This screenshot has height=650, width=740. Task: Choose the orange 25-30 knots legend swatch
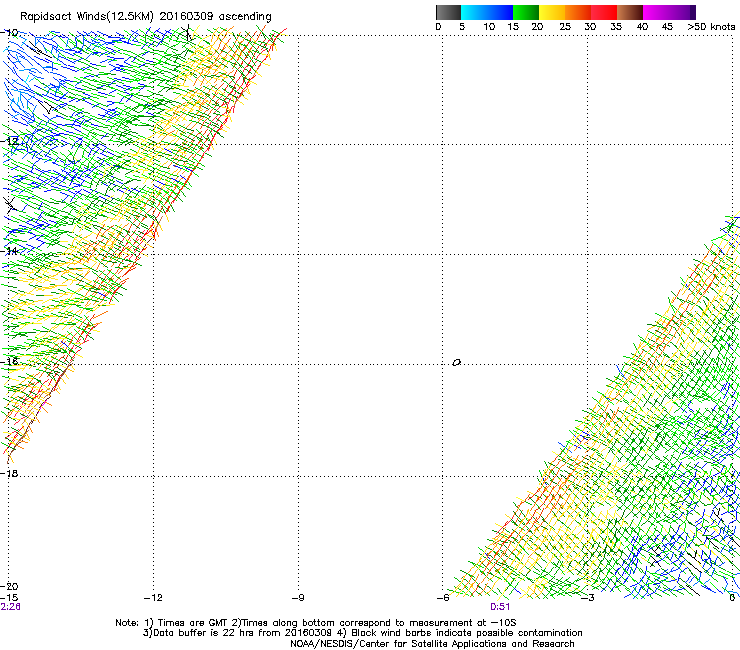coord(578,12)
